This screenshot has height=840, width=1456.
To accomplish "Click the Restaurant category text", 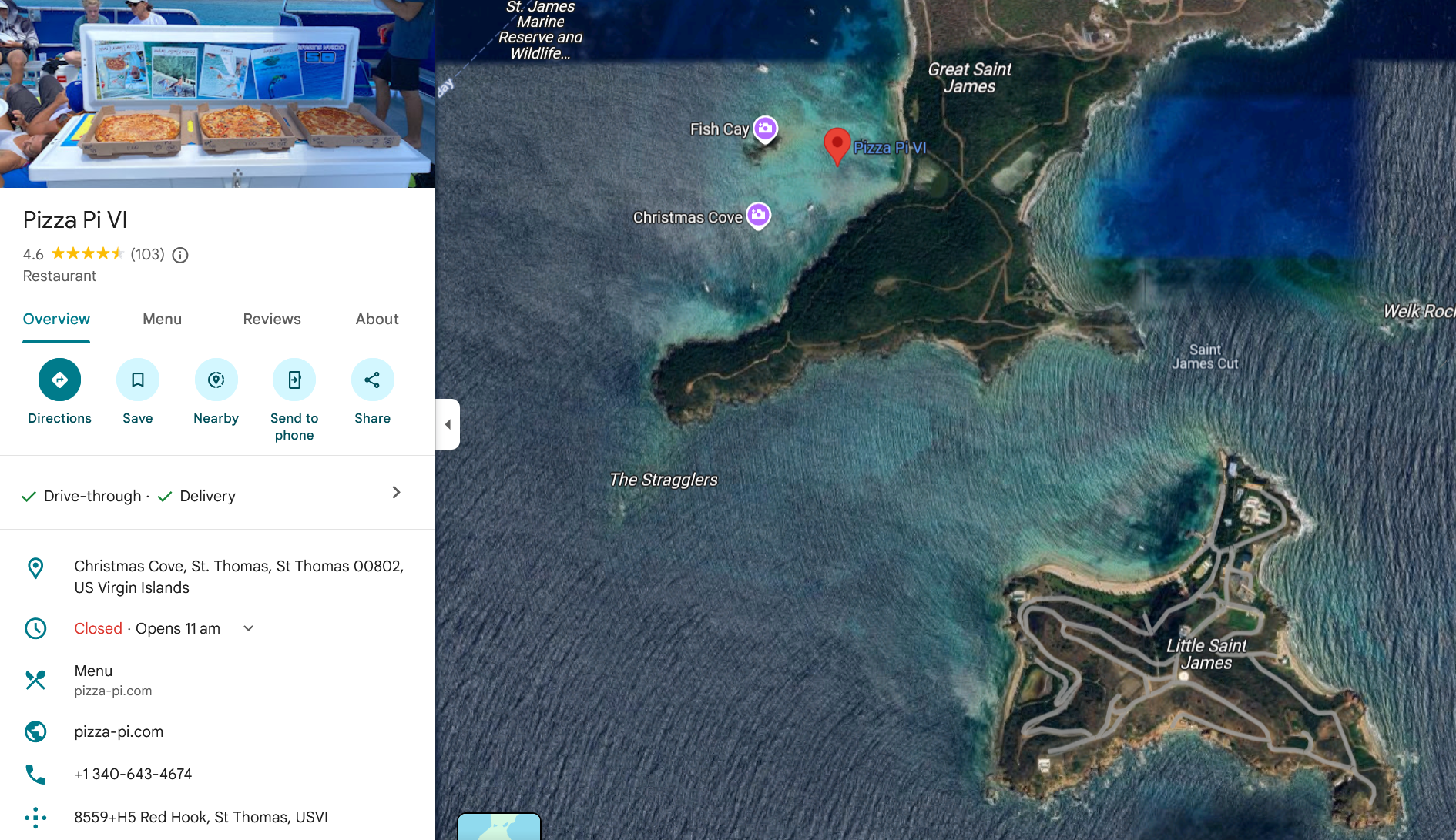I will click(59, 276).
